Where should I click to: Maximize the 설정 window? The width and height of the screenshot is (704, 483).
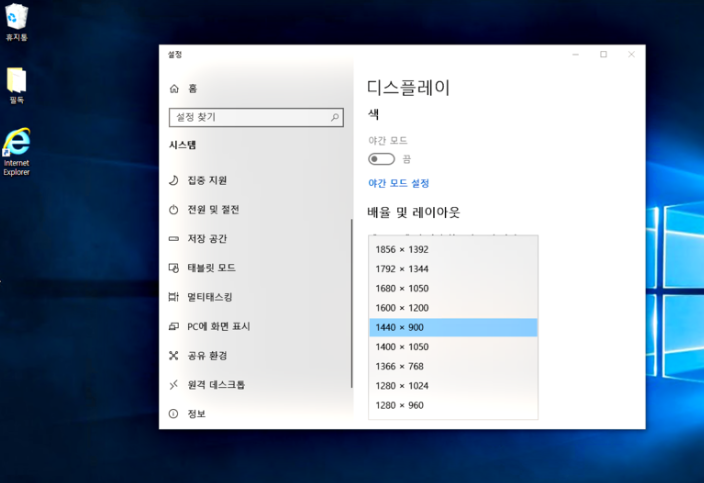coord(603,54)
